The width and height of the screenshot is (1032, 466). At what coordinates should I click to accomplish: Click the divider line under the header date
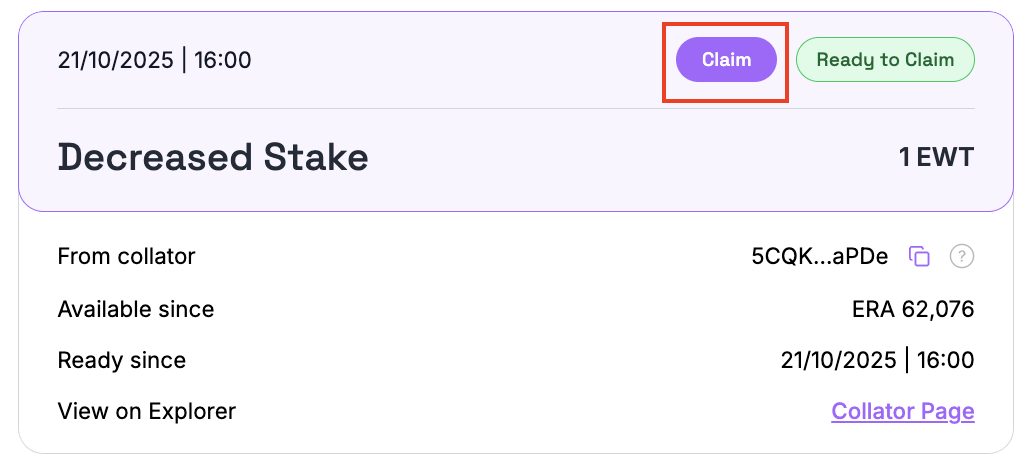(400, 108)
